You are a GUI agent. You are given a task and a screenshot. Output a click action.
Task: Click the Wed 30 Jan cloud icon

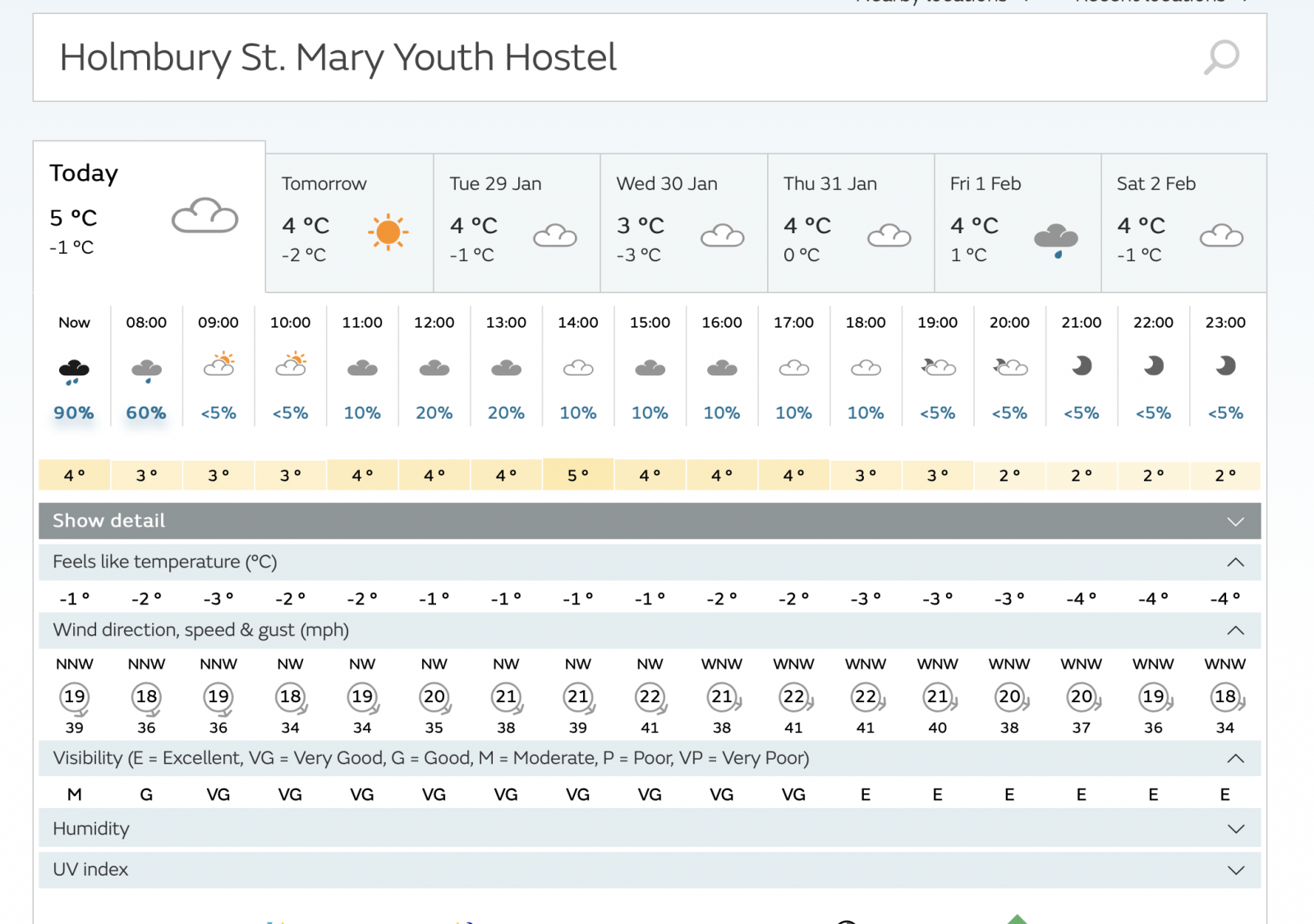point(723,236)
